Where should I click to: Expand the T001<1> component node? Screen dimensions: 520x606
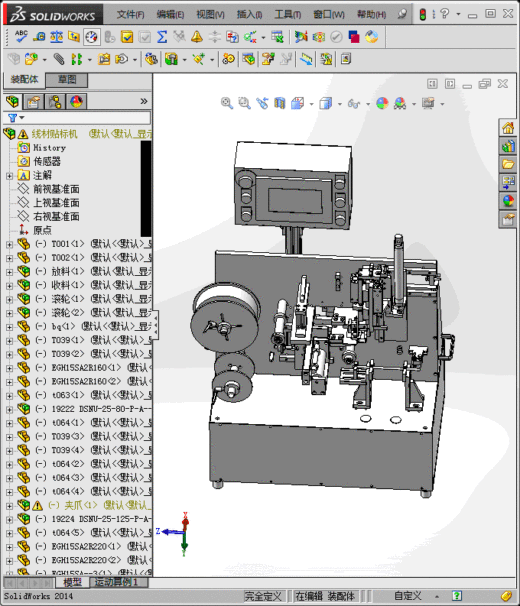9,244
